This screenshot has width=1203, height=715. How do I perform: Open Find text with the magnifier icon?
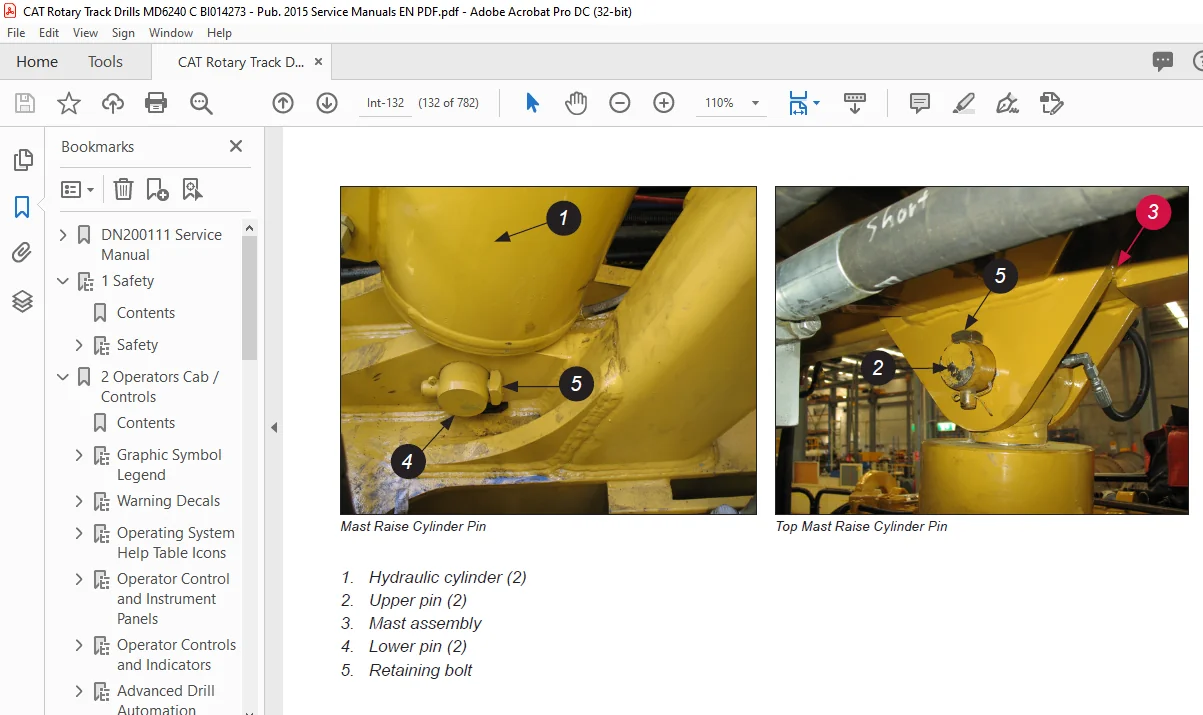pos(201,103)
